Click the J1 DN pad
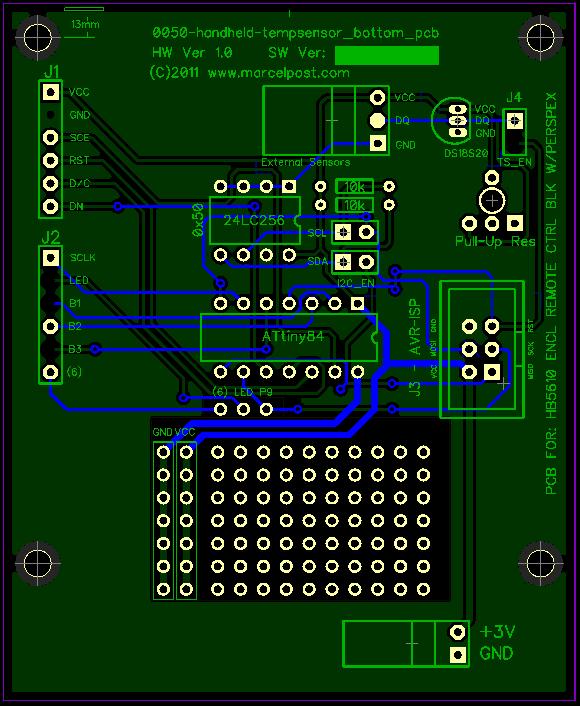580x706 pixels. [x=50, y=206]
